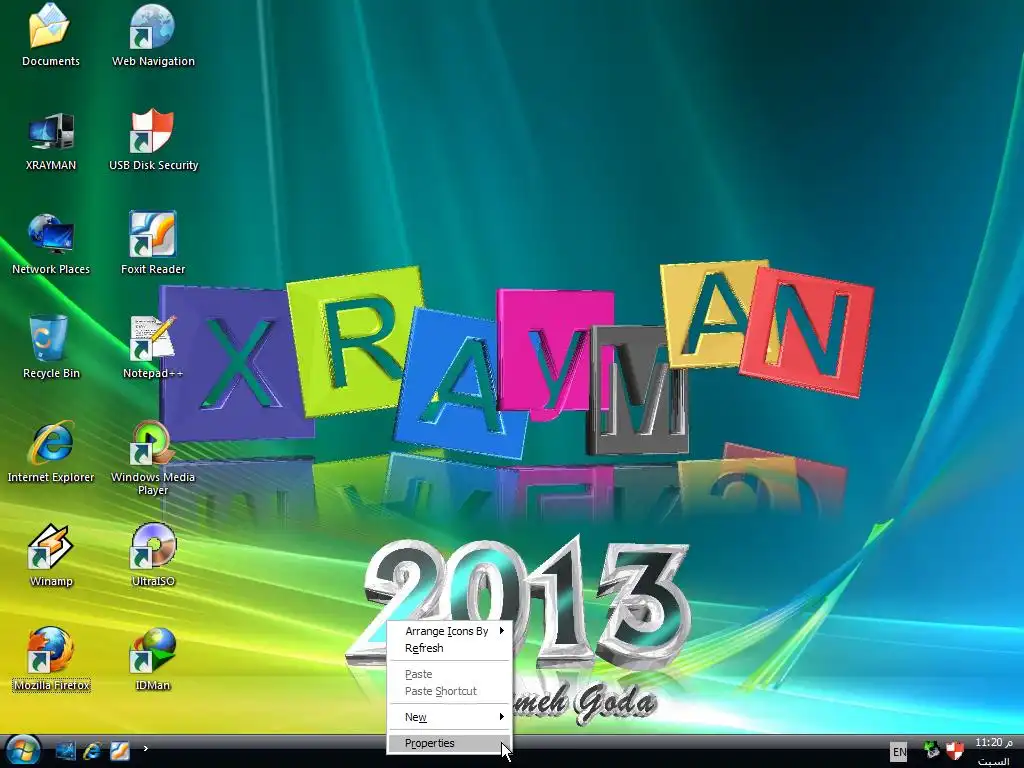Viewport: 1024px width, 768px height.
Task: Open the USB Disk Security tray shield
Action: 955,750
